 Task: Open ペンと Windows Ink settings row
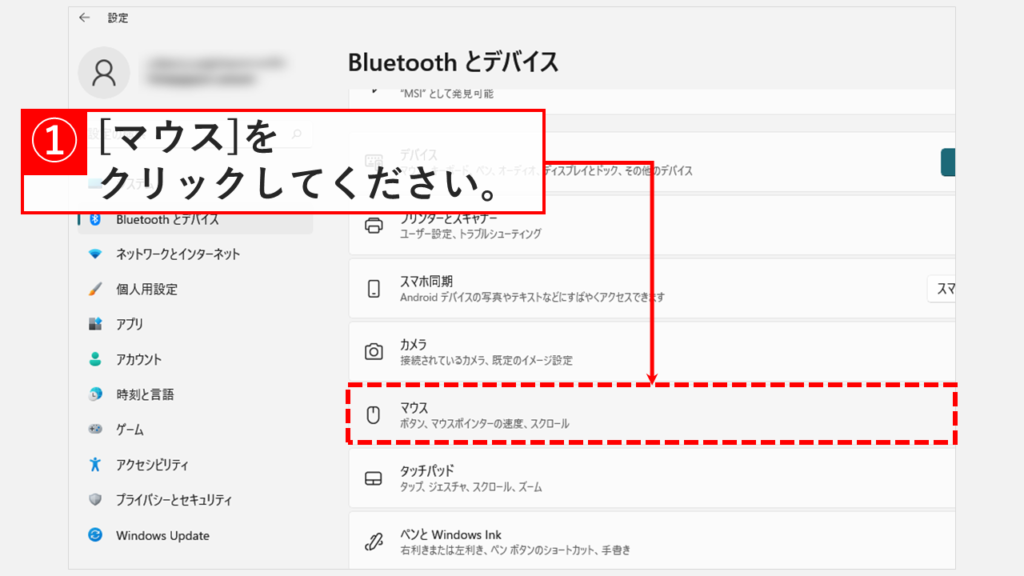click(x=652, y=541)
